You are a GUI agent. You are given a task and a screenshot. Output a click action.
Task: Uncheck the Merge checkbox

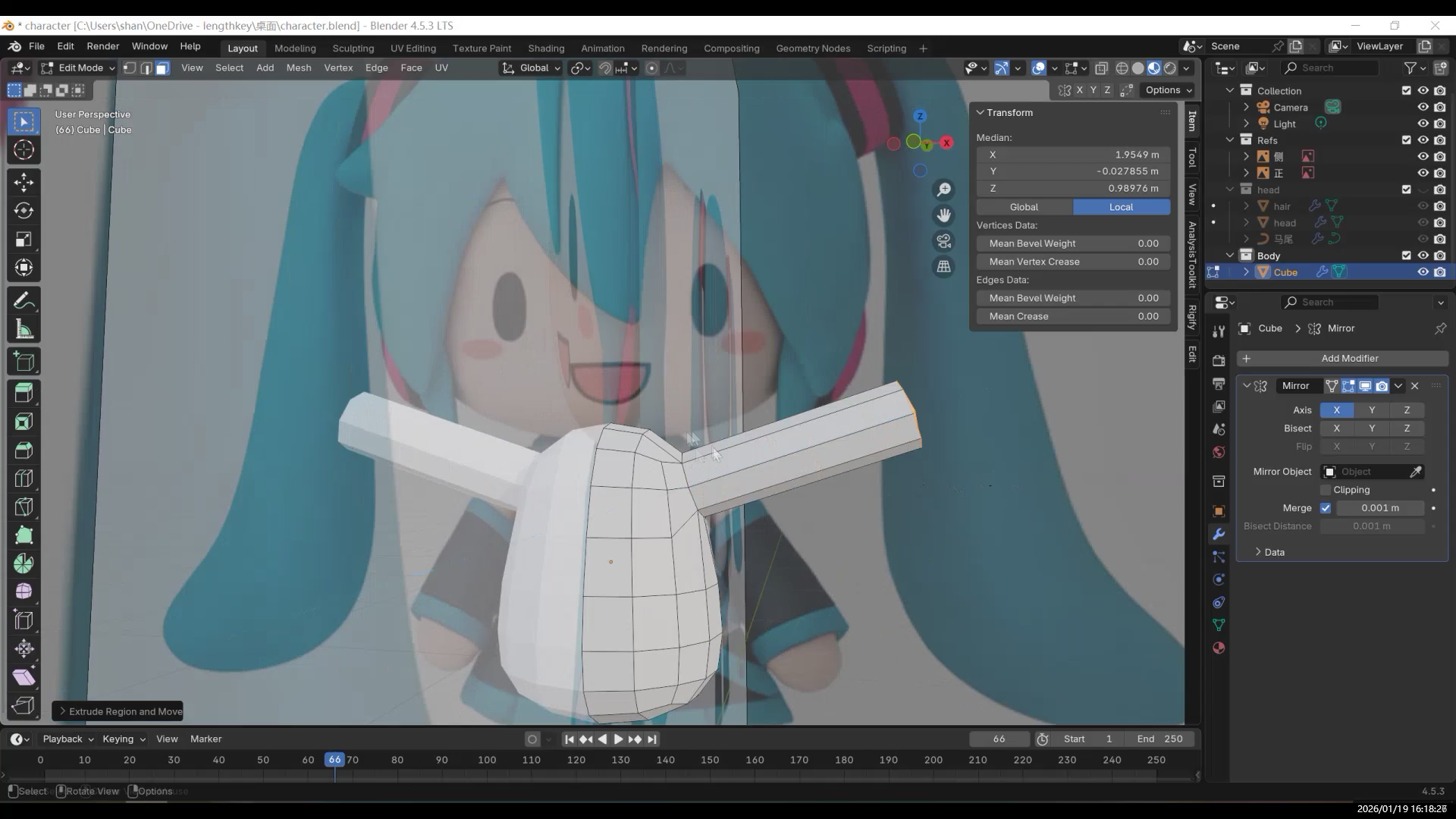1326,508
